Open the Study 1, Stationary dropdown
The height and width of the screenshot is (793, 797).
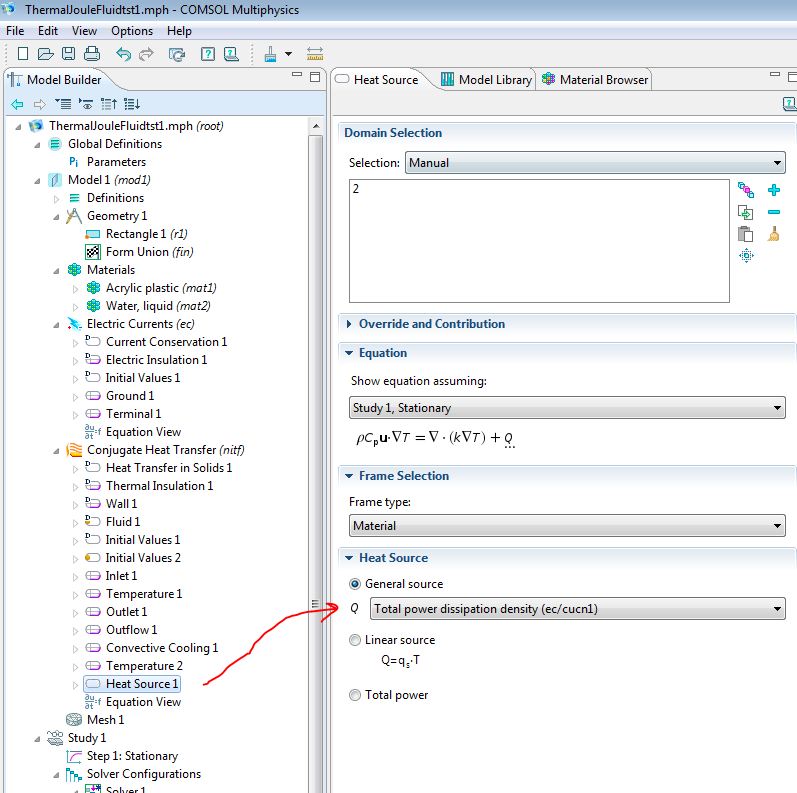(567, 408)
